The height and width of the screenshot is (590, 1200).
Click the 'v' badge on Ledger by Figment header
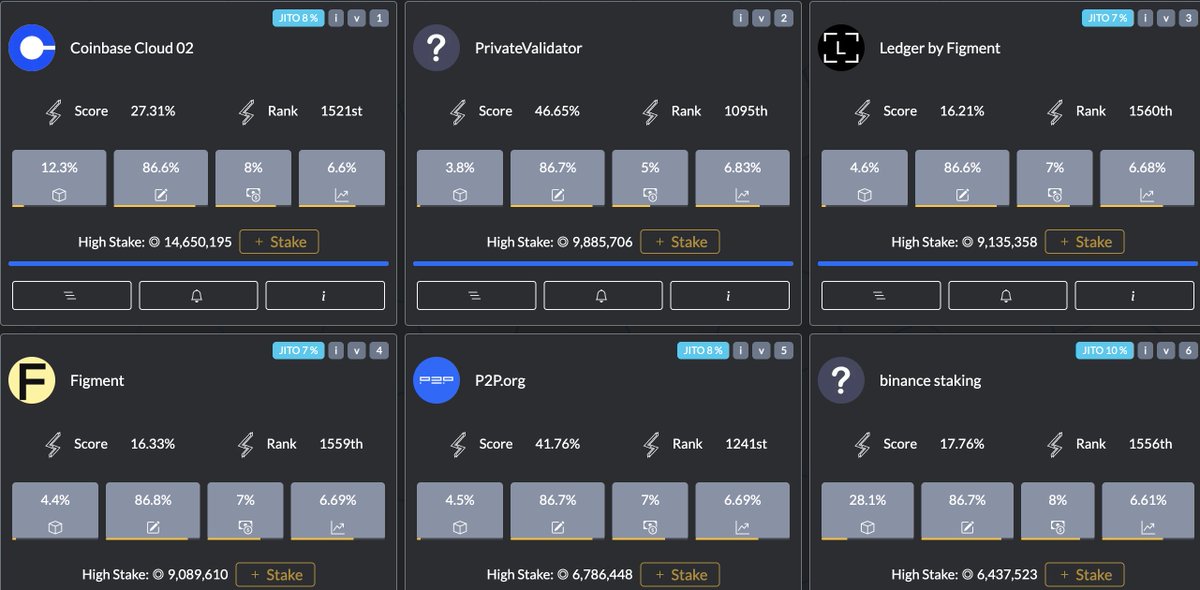[x=1166, y=17]
